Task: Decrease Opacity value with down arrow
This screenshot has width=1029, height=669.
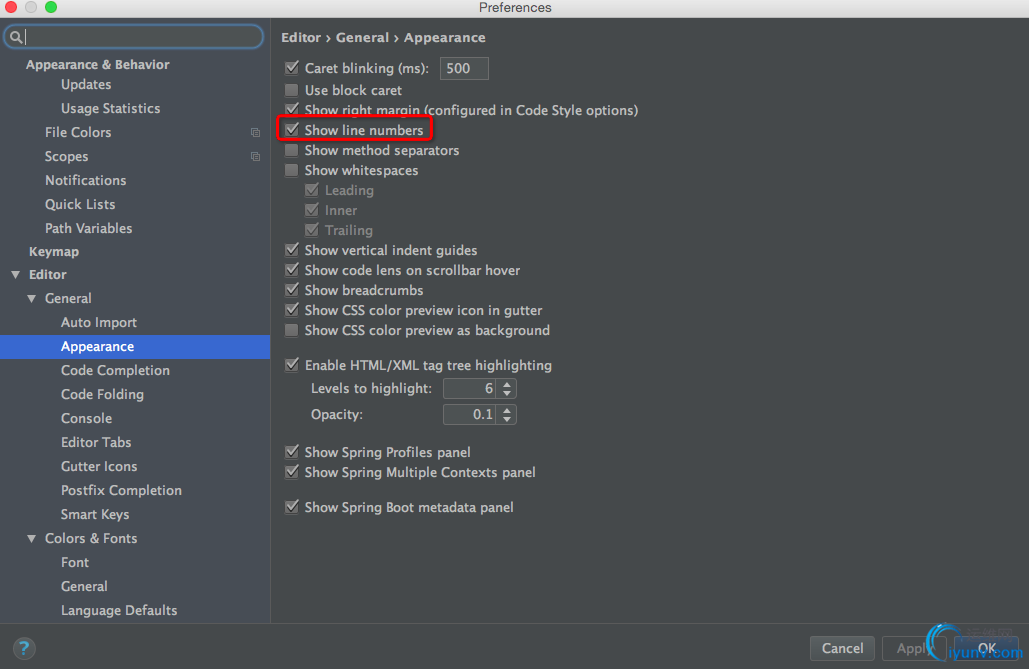Action: point(507,419)
